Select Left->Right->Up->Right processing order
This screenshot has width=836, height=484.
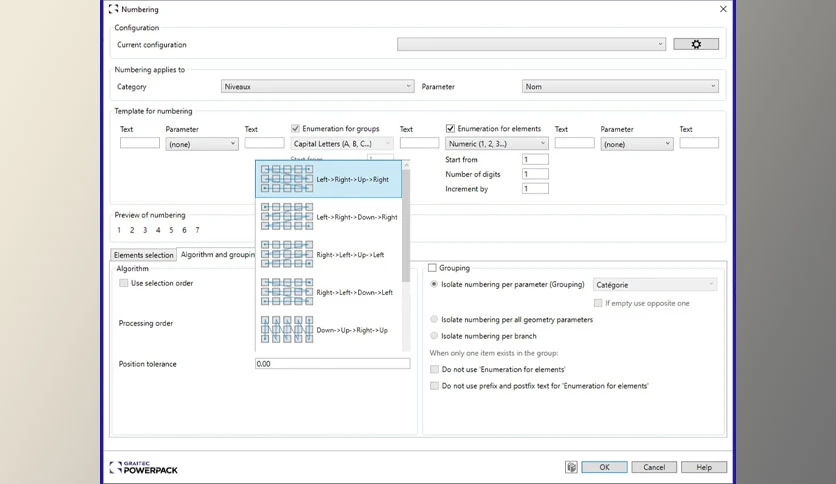coord(328,179)
